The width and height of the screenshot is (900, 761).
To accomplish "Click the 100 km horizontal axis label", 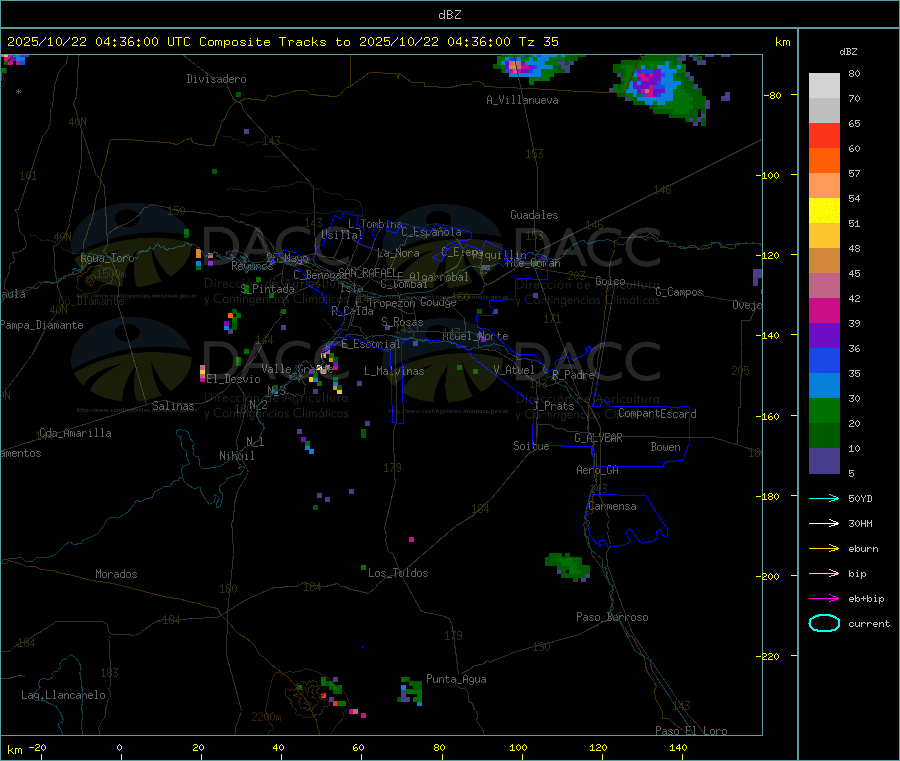I will (518, 747).
